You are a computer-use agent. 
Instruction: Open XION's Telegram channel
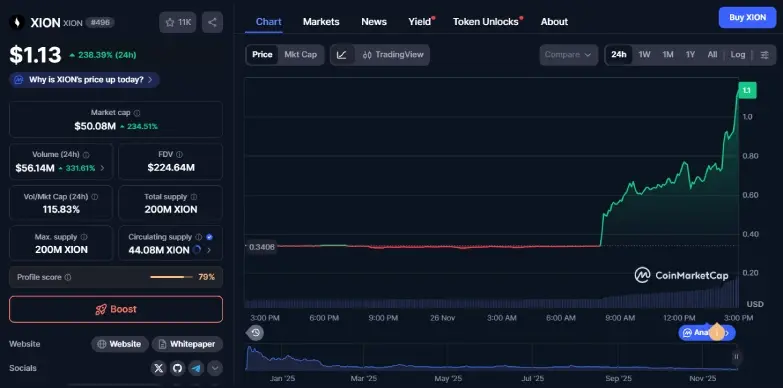click(196, 369)
